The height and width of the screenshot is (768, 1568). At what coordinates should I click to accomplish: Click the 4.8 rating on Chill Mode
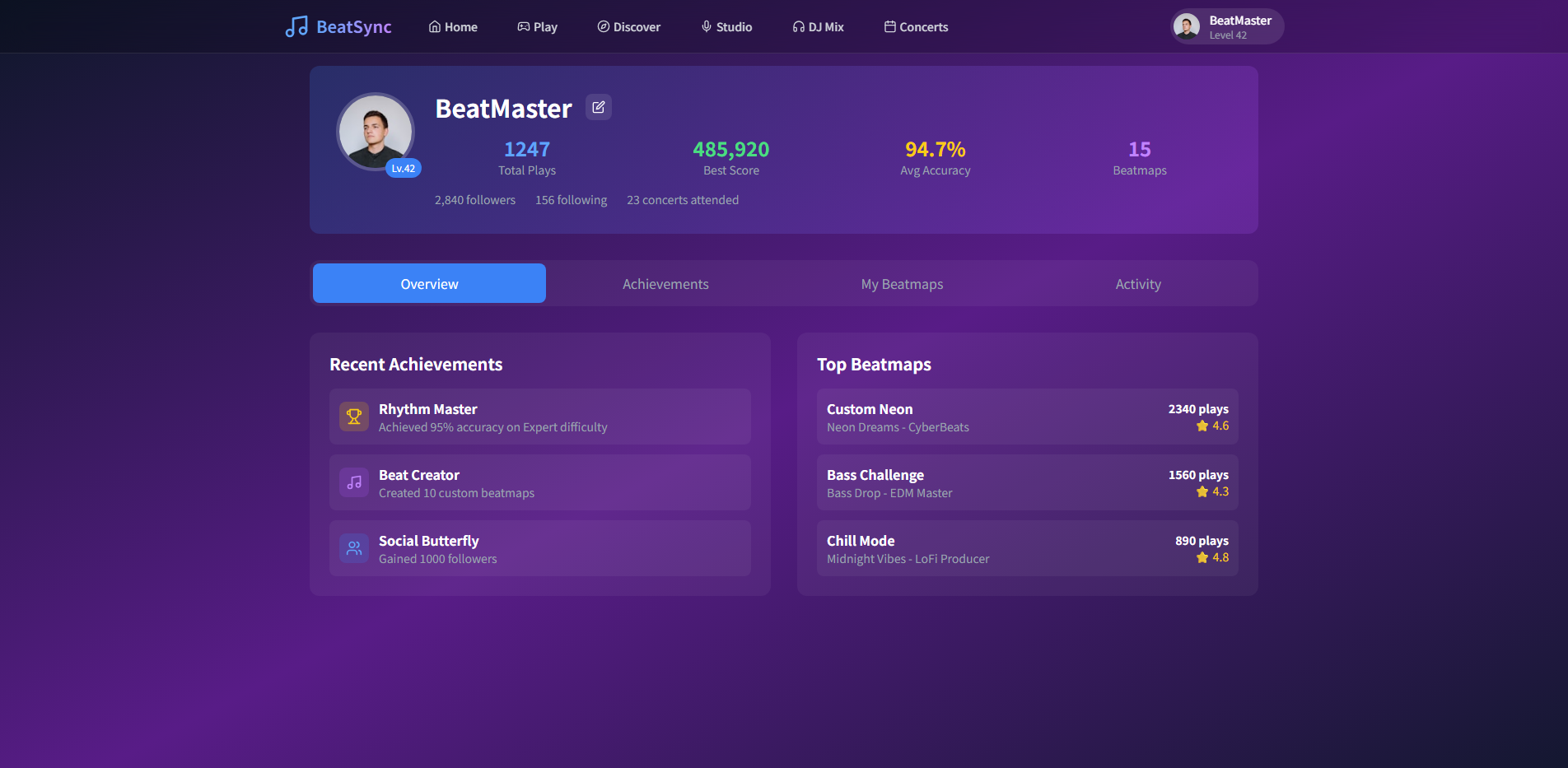click(1220, 557)
